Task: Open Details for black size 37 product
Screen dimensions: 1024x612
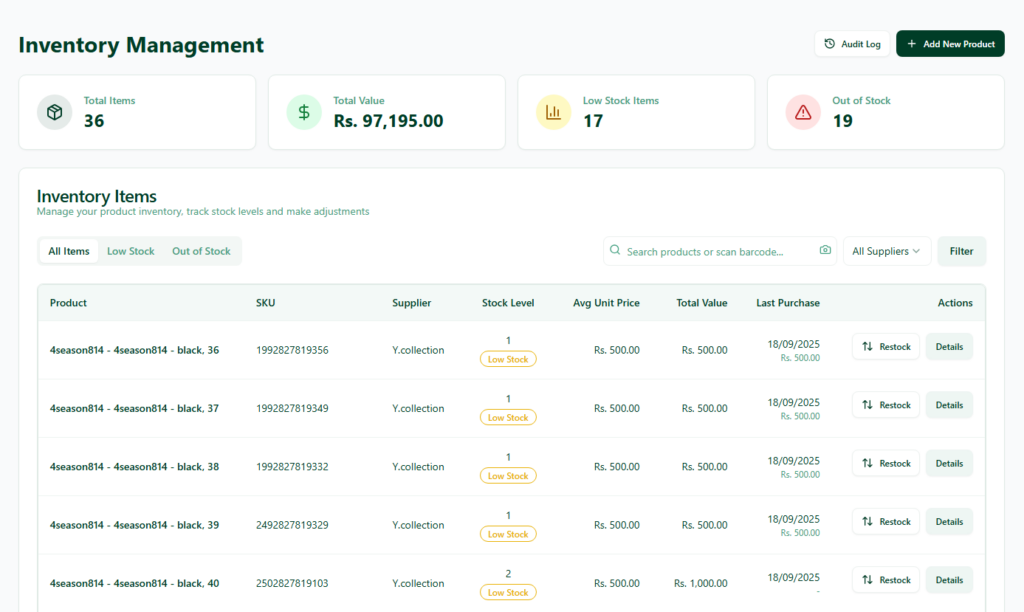Action: (x=949, y=405)
